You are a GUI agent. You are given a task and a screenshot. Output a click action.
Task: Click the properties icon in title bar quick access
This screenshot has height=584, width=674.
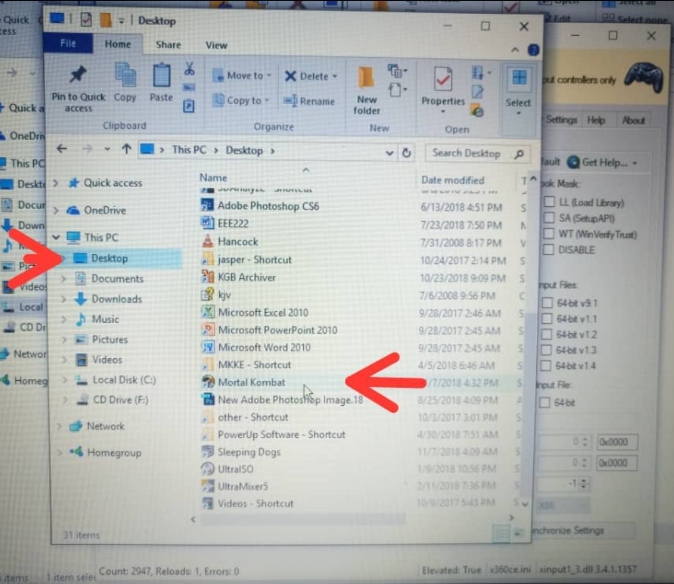coord(86,19)
